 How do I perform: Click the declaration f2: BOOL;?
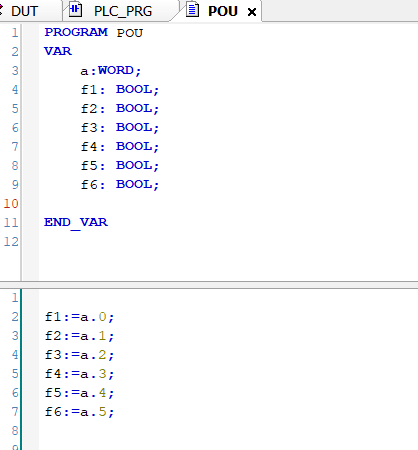120,108
